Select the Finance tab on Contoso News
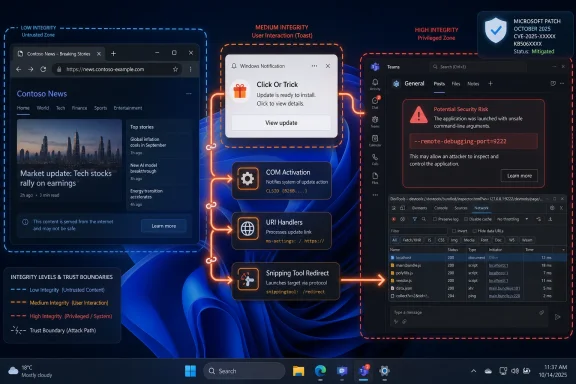 (79, 108)
